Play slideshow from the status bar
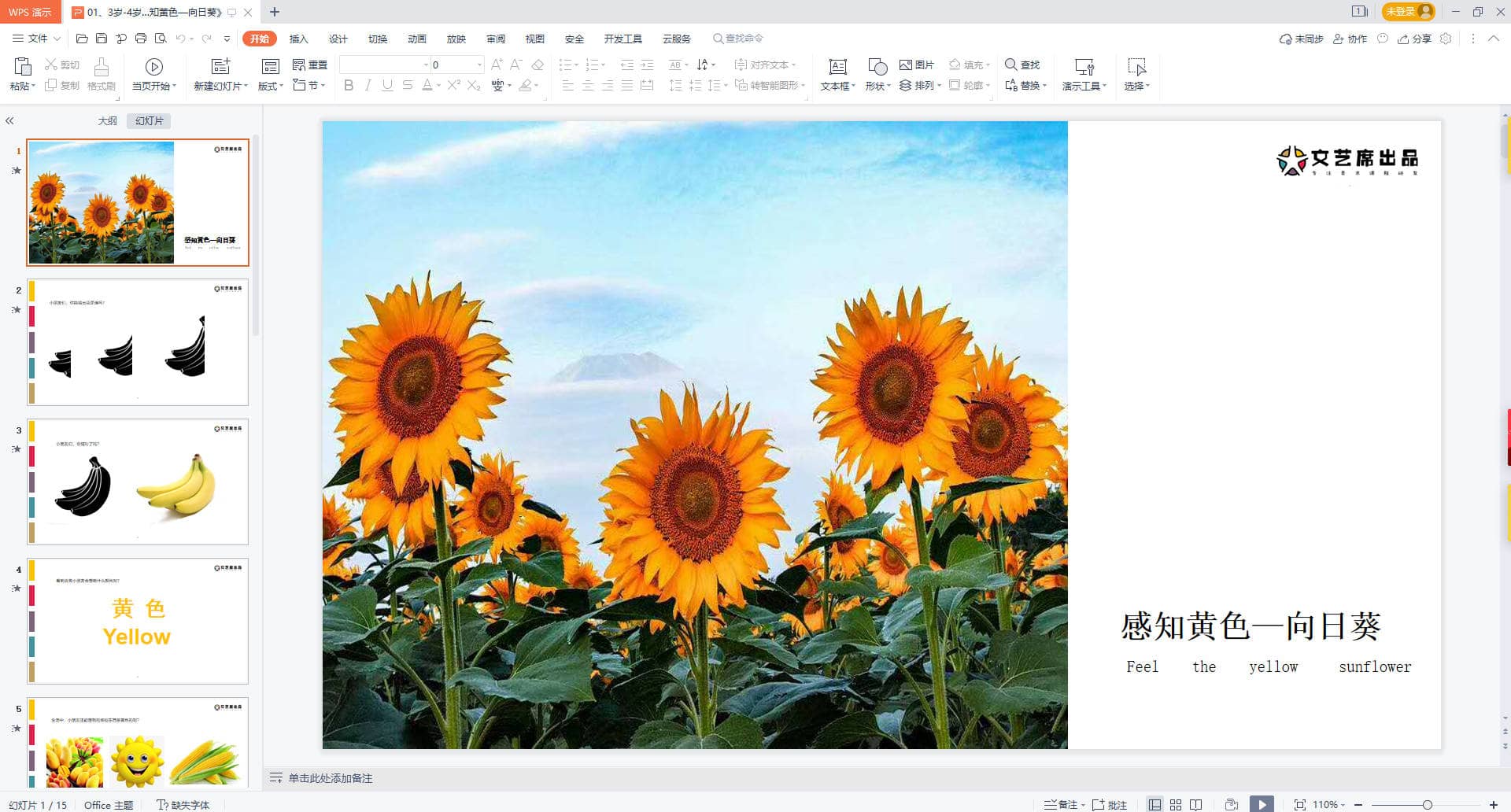 tap(1262, 804)
